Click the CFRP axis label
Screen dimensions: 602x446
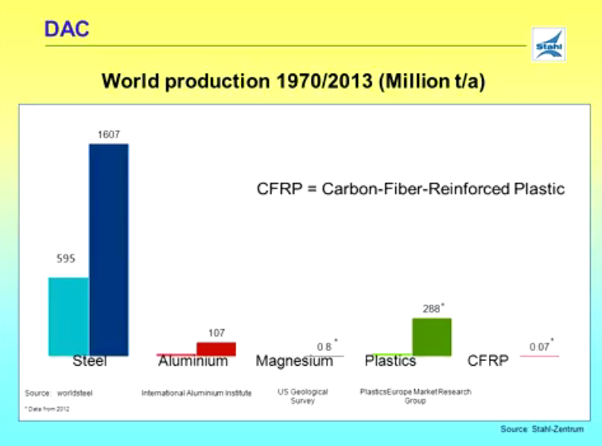click(x=490, y=361)
